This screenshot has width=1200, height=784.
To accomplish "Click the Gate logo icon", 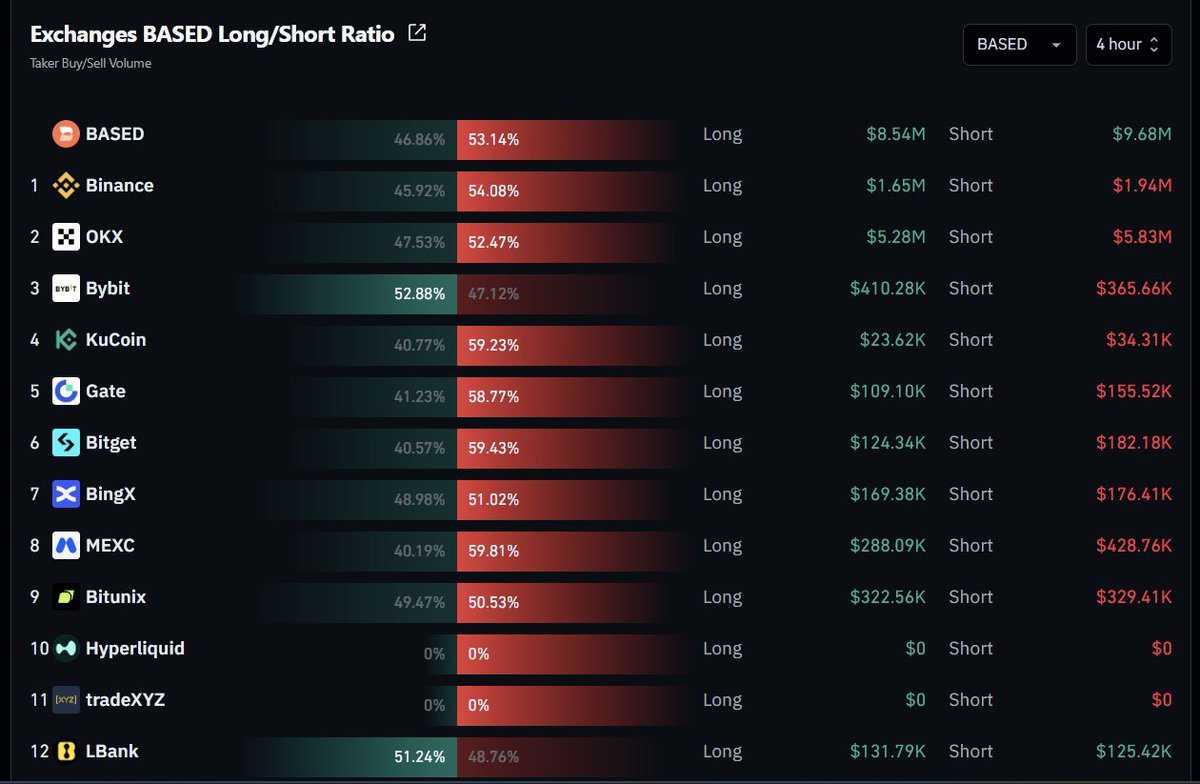I will point(66,391).
